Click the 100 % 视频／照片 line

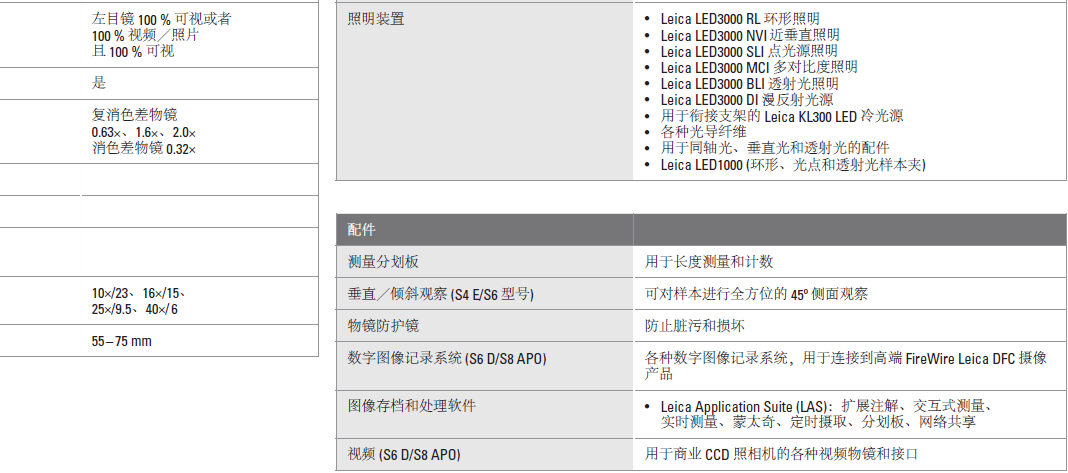tap(145, 36)
